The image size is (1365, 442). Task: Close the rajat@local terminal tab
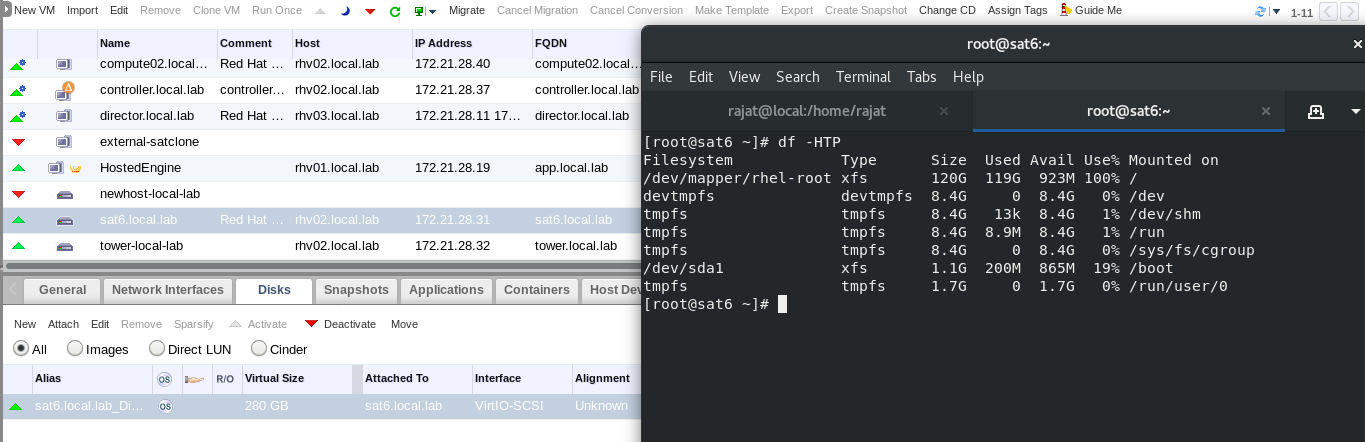point(944,111)
